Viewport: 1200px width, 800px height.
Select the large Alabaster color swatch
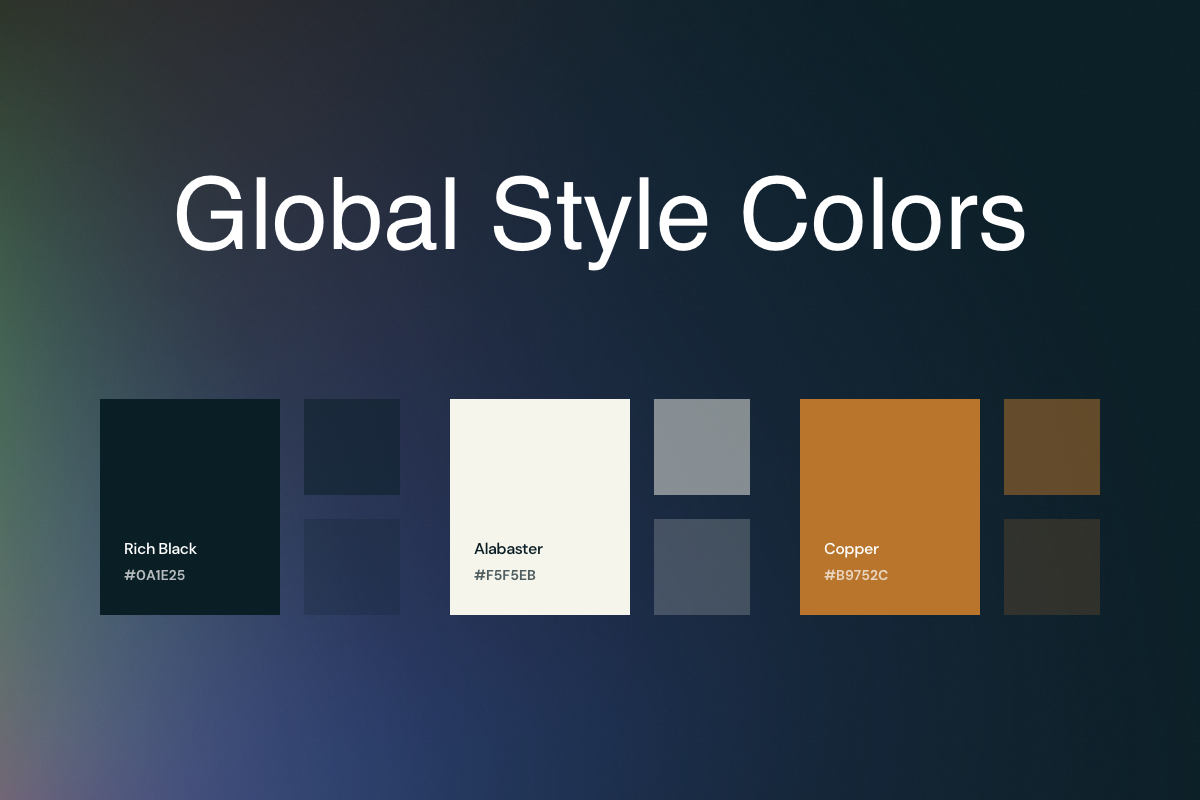[540, 470]
